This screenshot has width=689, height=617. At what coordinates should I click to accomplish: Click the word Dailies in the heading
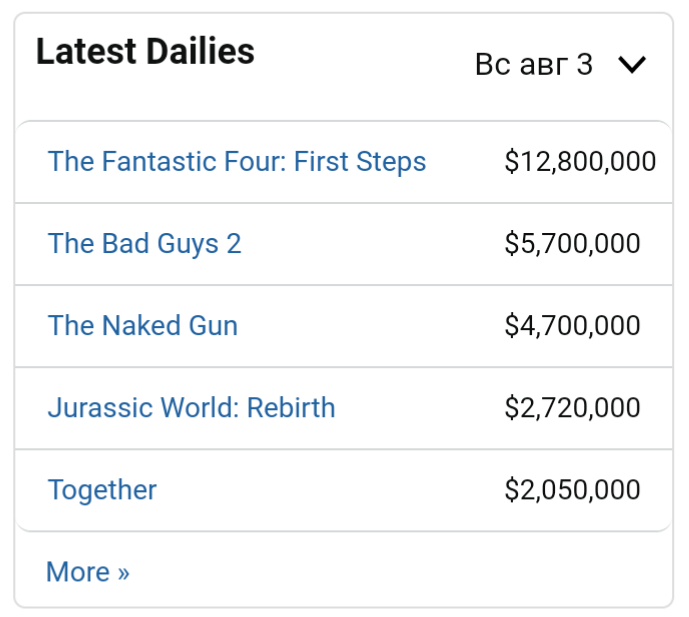point(199,51)
